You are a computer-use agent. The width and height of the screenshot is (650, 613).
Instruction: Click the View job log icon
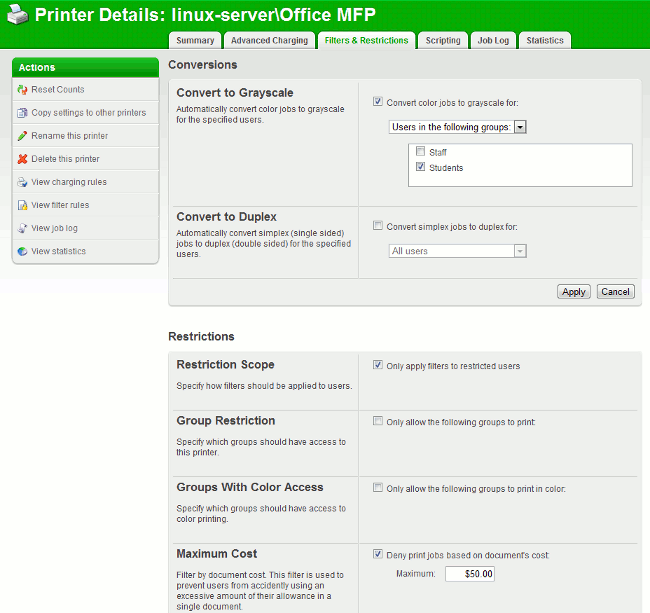pyautogui.click(x=22, y=228)
